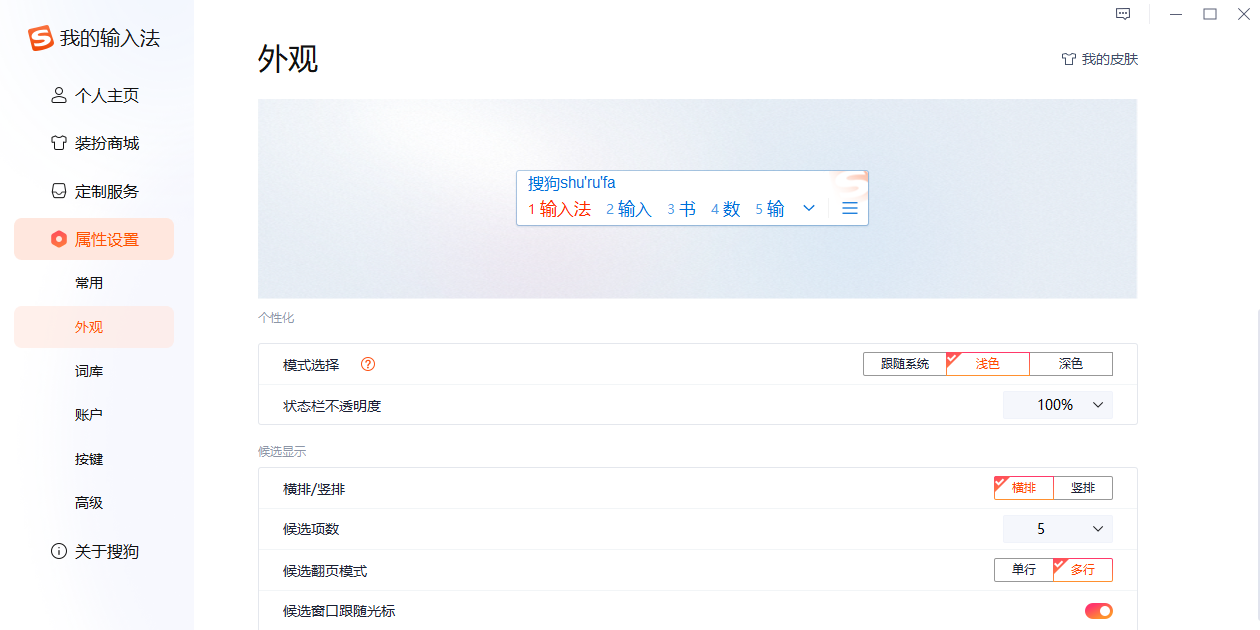Click the 个性化 section header
Viewport: 1260px width, 630px height.
pyautogui.click(x=276, y=318)
